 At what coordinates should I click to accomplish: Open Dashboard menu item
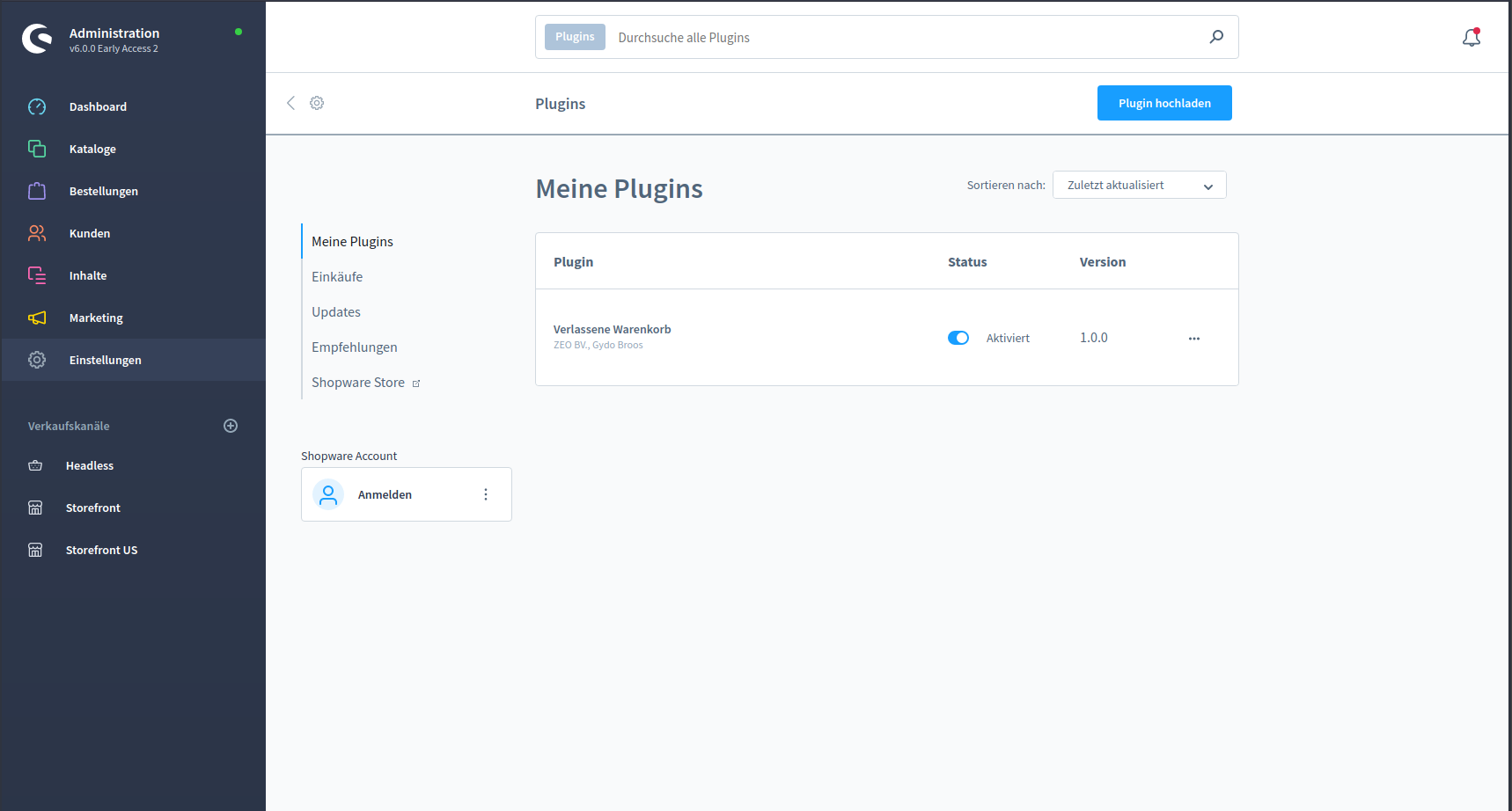pos(134,106)
